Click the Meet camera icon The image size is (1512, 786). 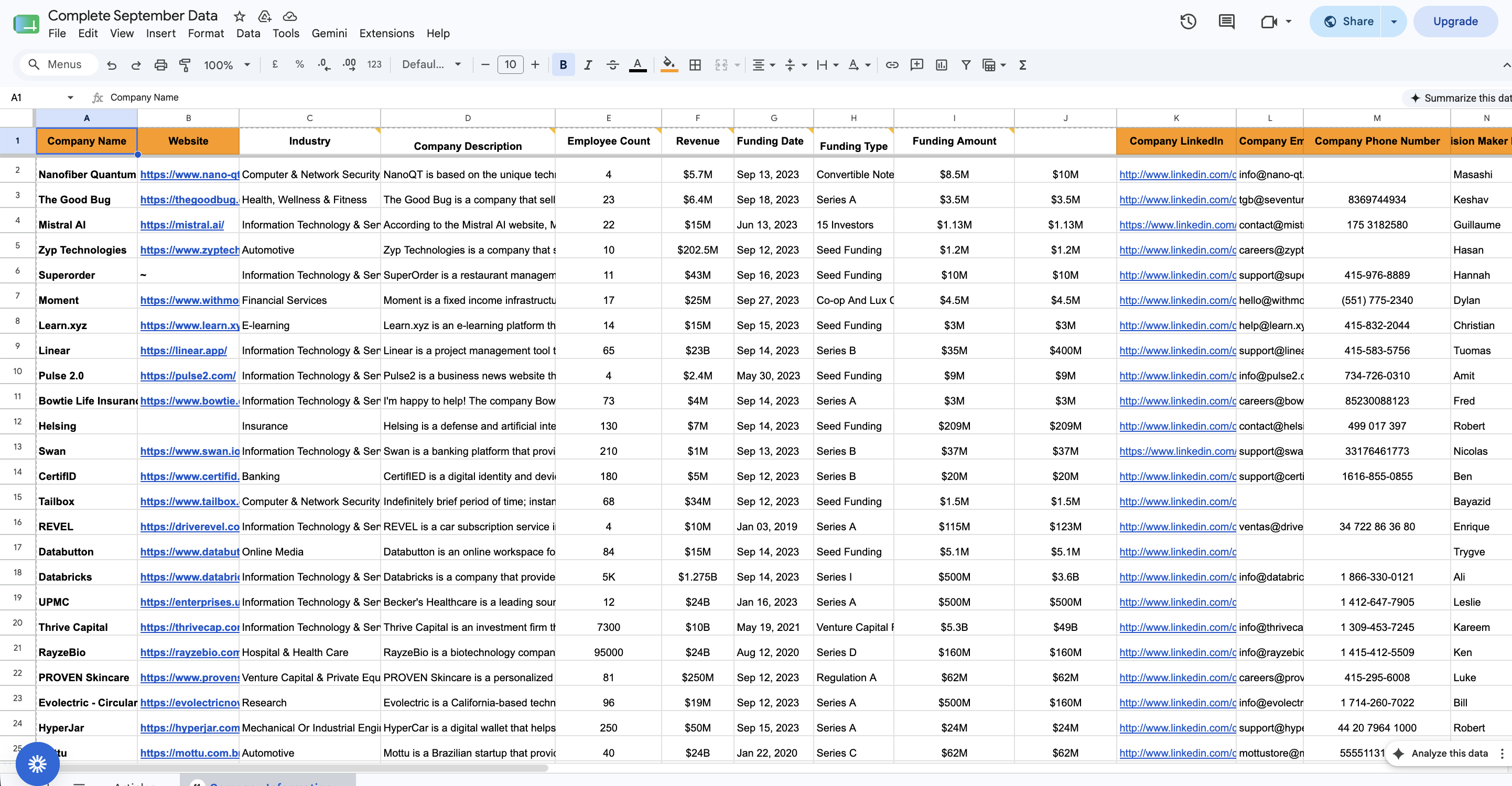pyautogui.click(x=1268, y=21)
